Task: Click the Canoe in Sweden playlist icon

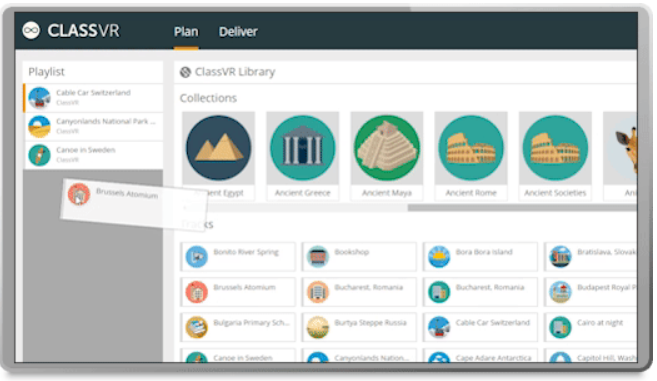Action: (x=39, y=155)
